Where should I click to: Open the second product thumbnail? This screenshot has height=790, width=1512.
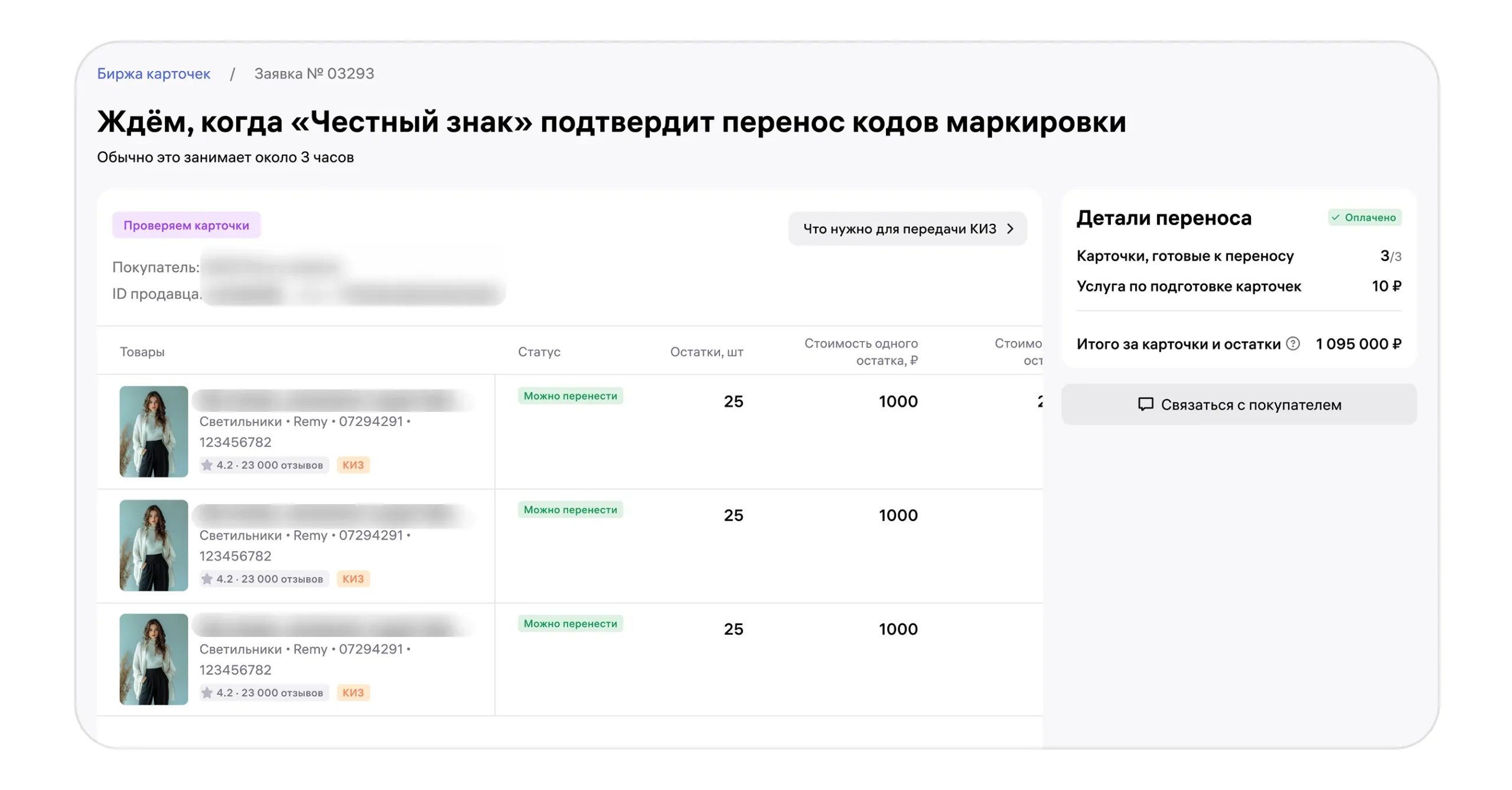(x=154, y=545)
